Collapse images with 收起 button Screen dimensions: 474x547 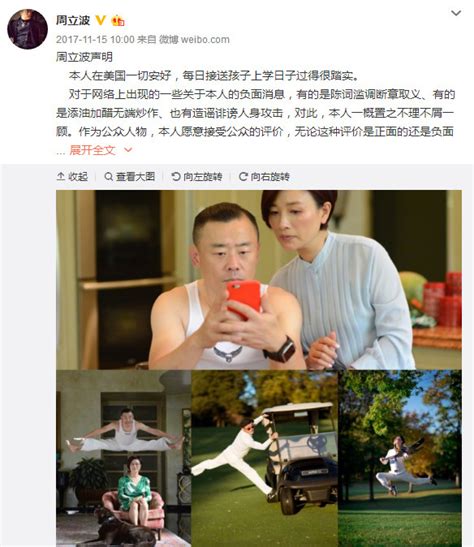(72, 177)
